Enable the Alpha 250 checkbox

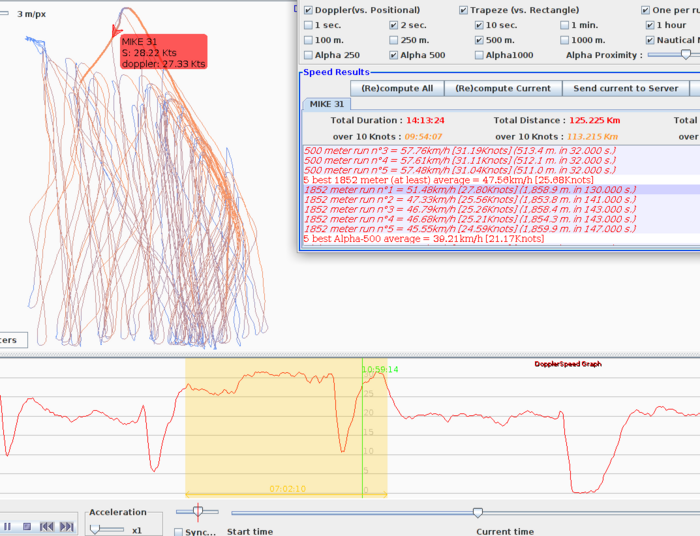308,55
